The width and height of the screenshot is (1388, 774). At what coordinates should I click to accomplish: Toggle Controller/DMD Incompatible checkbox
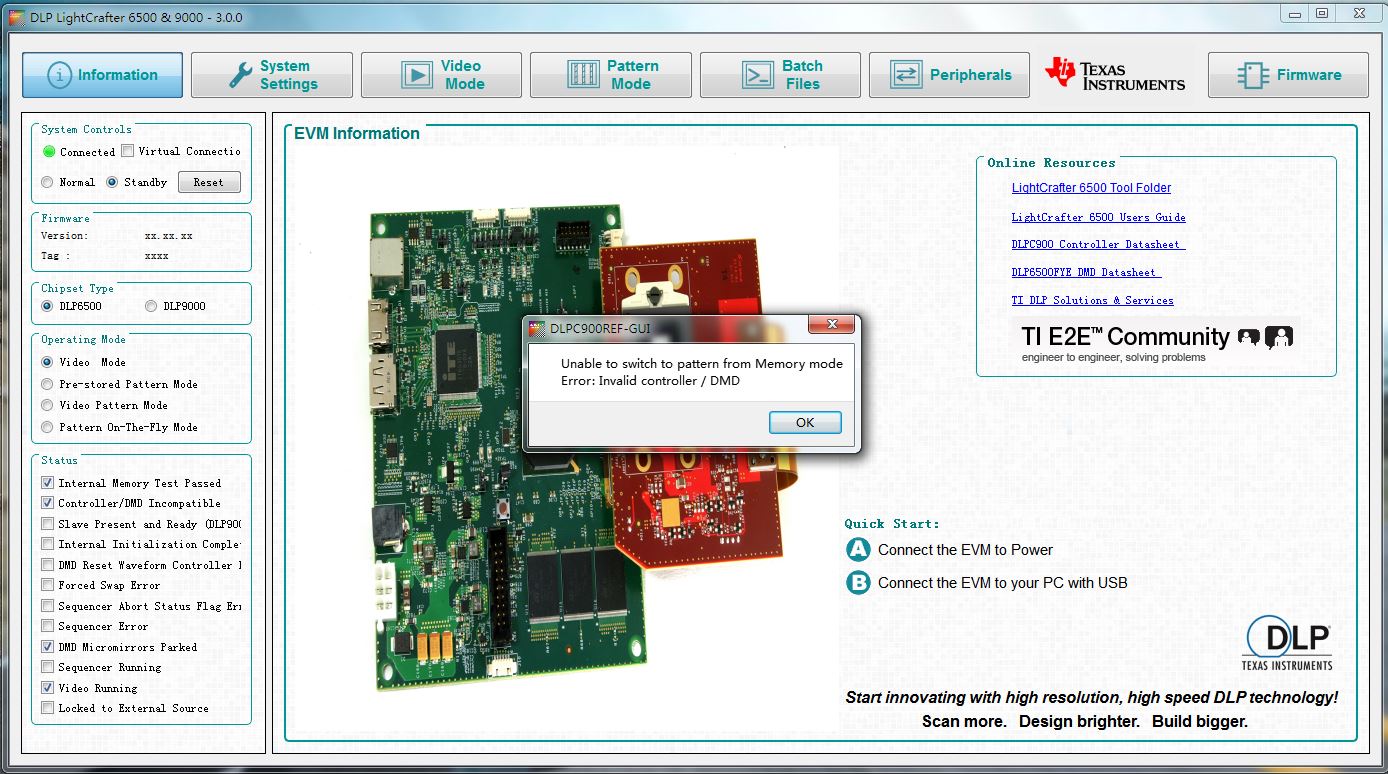pos(47,503)
